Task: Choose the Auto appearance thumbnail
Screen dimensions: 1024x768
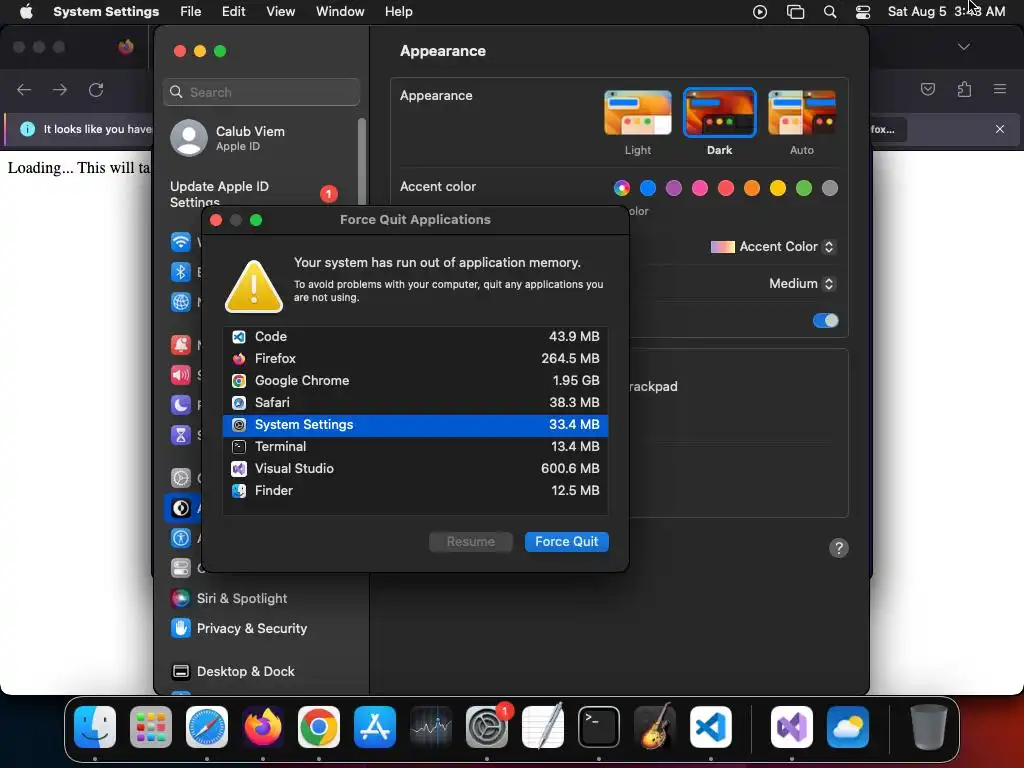Action: point(801,112)
